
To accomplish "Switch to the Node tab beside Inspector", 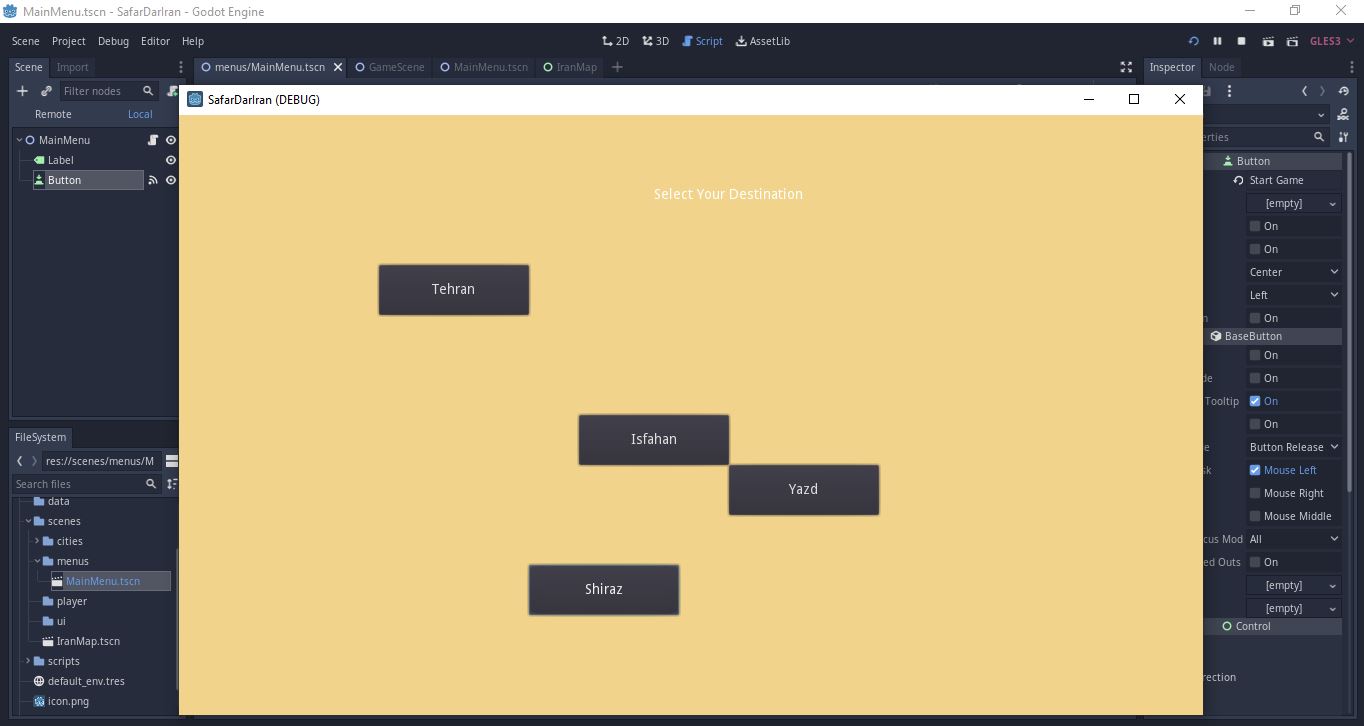I will tap(1222, 67).
